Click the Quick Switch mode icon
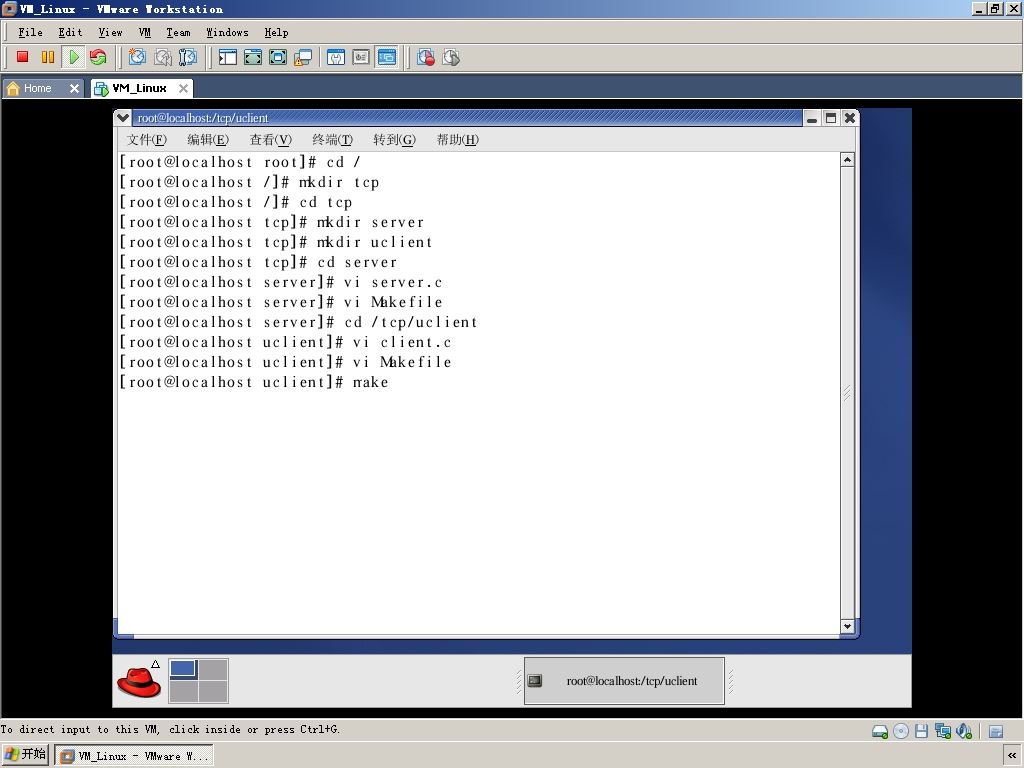Viewport: 1024px width, 768px height. pos(253,57)
